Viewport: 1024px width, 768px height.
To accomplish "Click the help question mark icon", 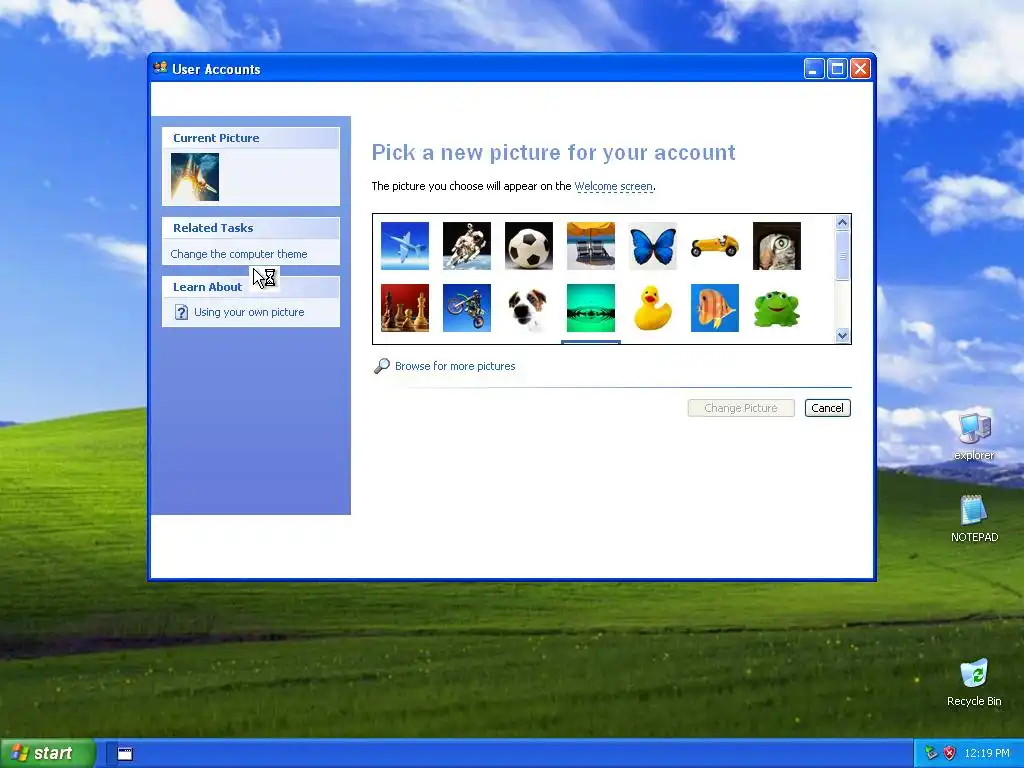I will 182,312.
